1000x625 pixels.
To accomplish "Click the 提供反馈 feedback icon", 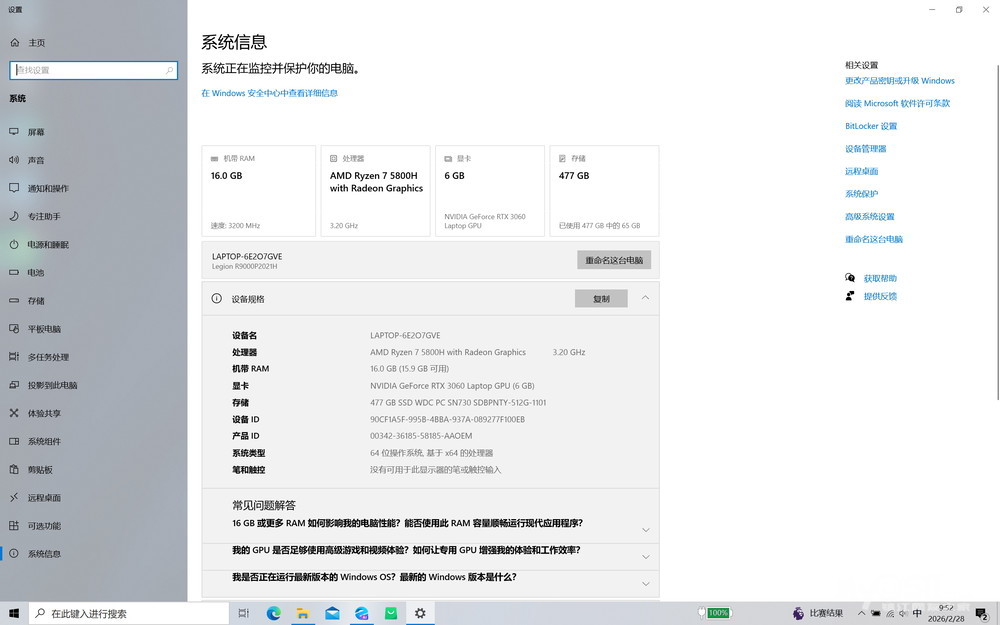I will [x=850, y=296].
